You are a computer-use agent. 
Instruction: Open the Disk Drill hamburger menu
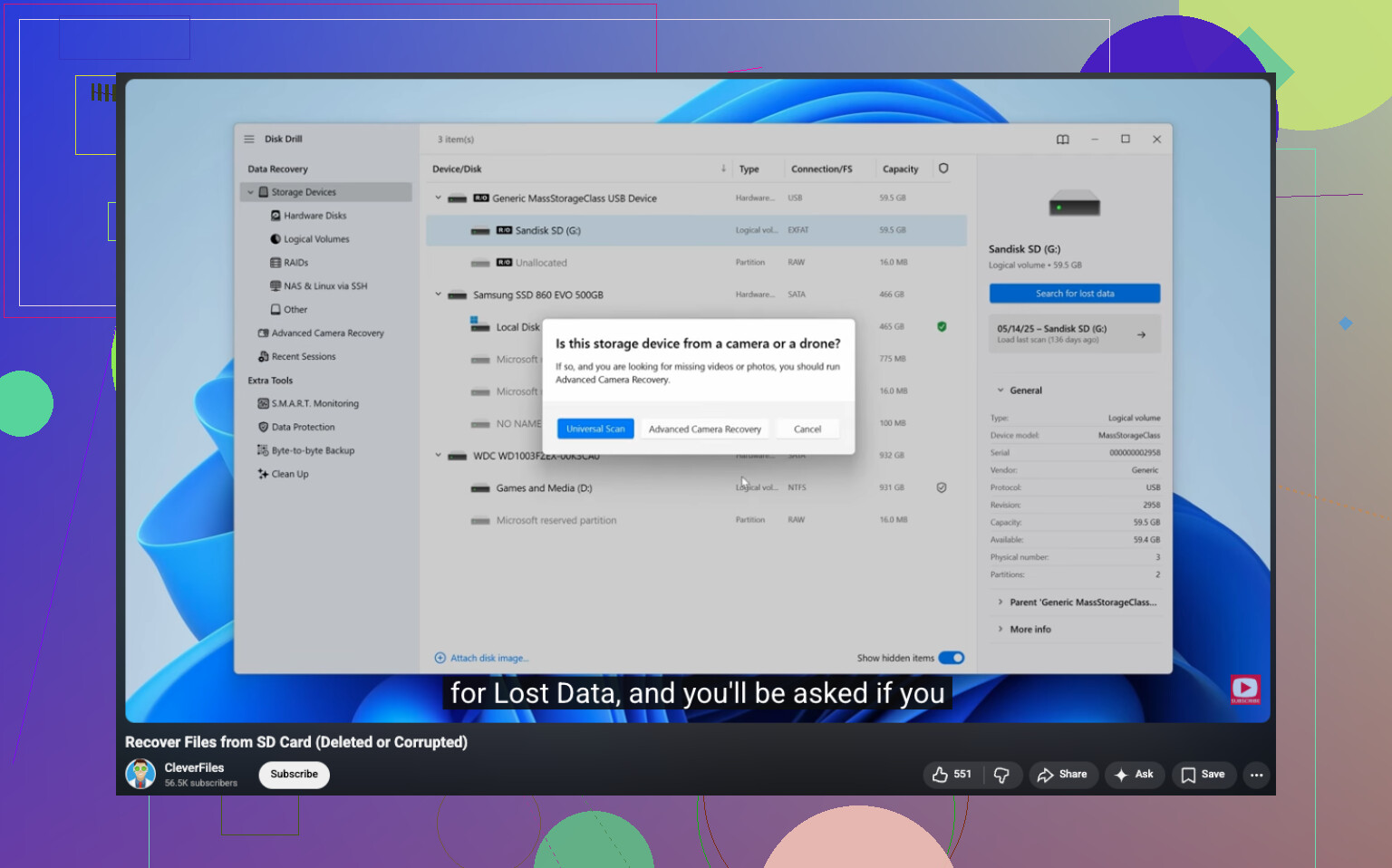(x=249, y=140)
